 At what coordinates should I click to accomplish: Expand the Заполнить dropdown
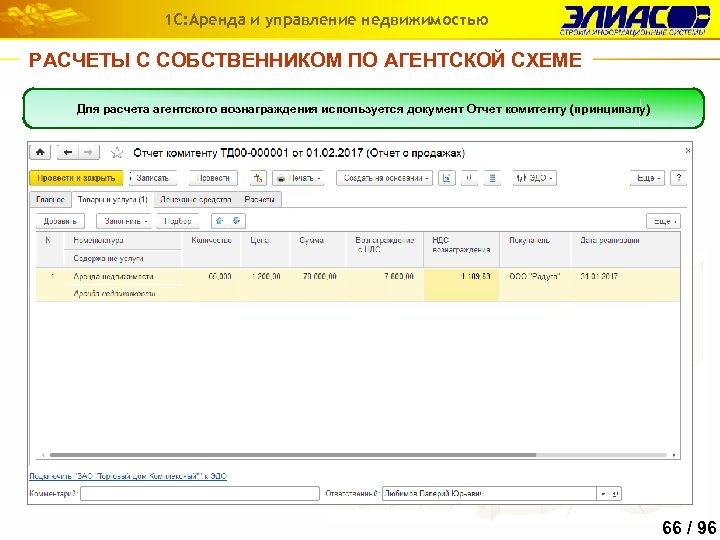124,221
